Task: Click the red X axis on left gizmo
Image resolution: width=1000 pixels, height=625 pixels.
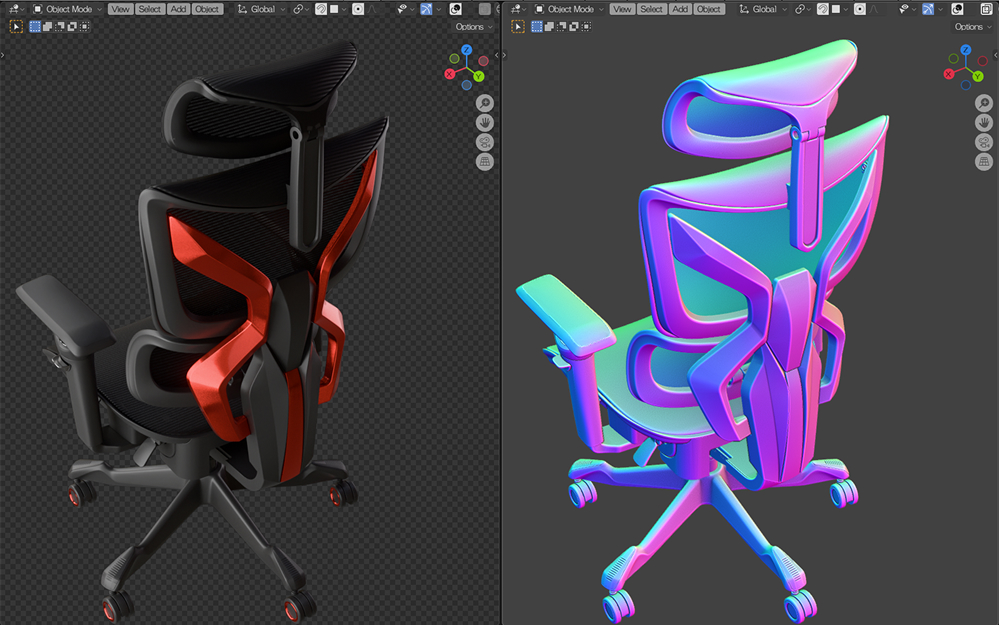Action: [451, 74]
